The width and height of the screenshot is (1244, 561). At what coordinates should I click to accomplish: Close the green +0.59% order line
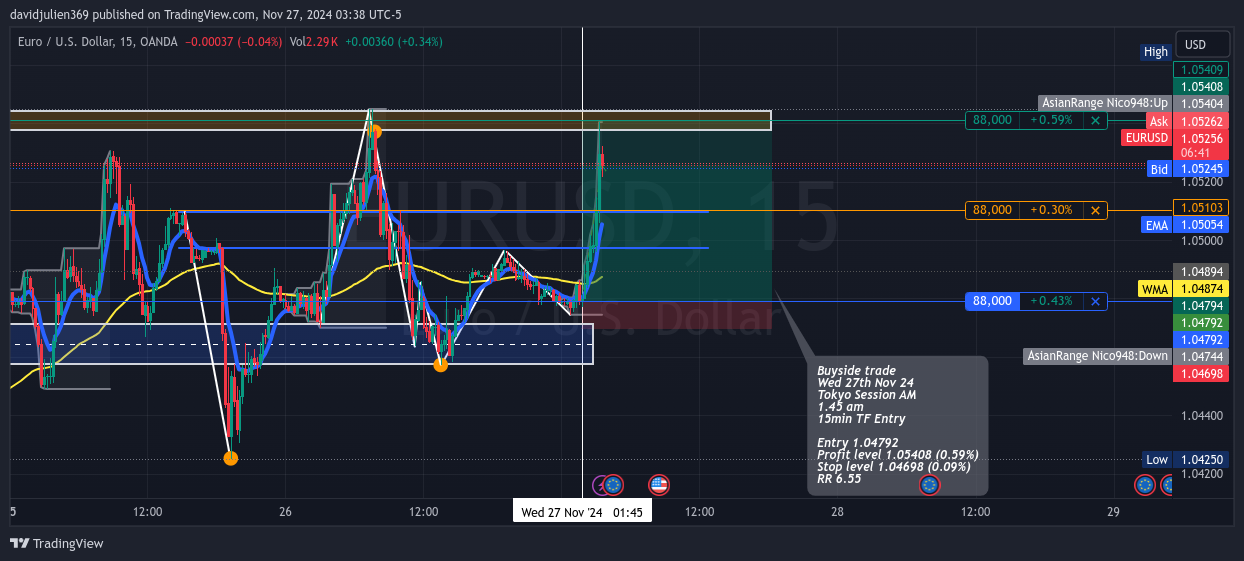[1096, 120]
